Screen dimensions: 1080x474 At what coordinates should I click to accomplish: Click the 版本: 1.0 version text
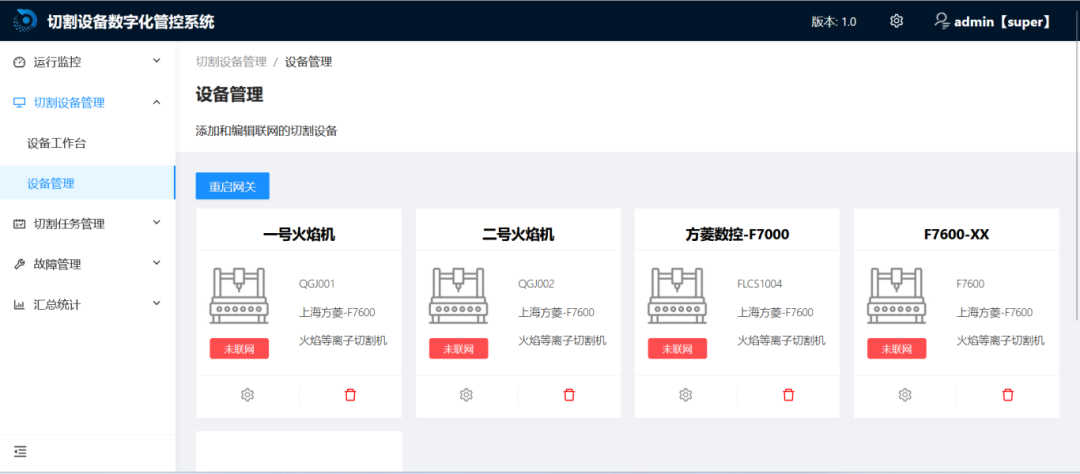tap(834, 21)
